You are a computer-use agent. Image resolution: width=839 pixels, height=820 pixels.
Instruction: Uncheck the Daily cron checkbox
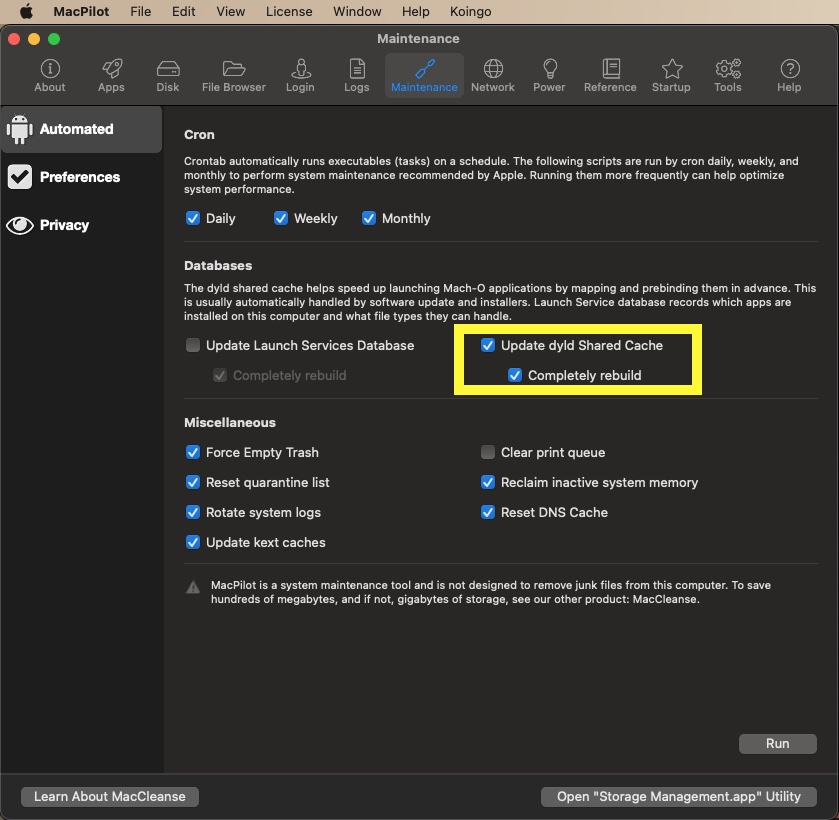(193, 218)
